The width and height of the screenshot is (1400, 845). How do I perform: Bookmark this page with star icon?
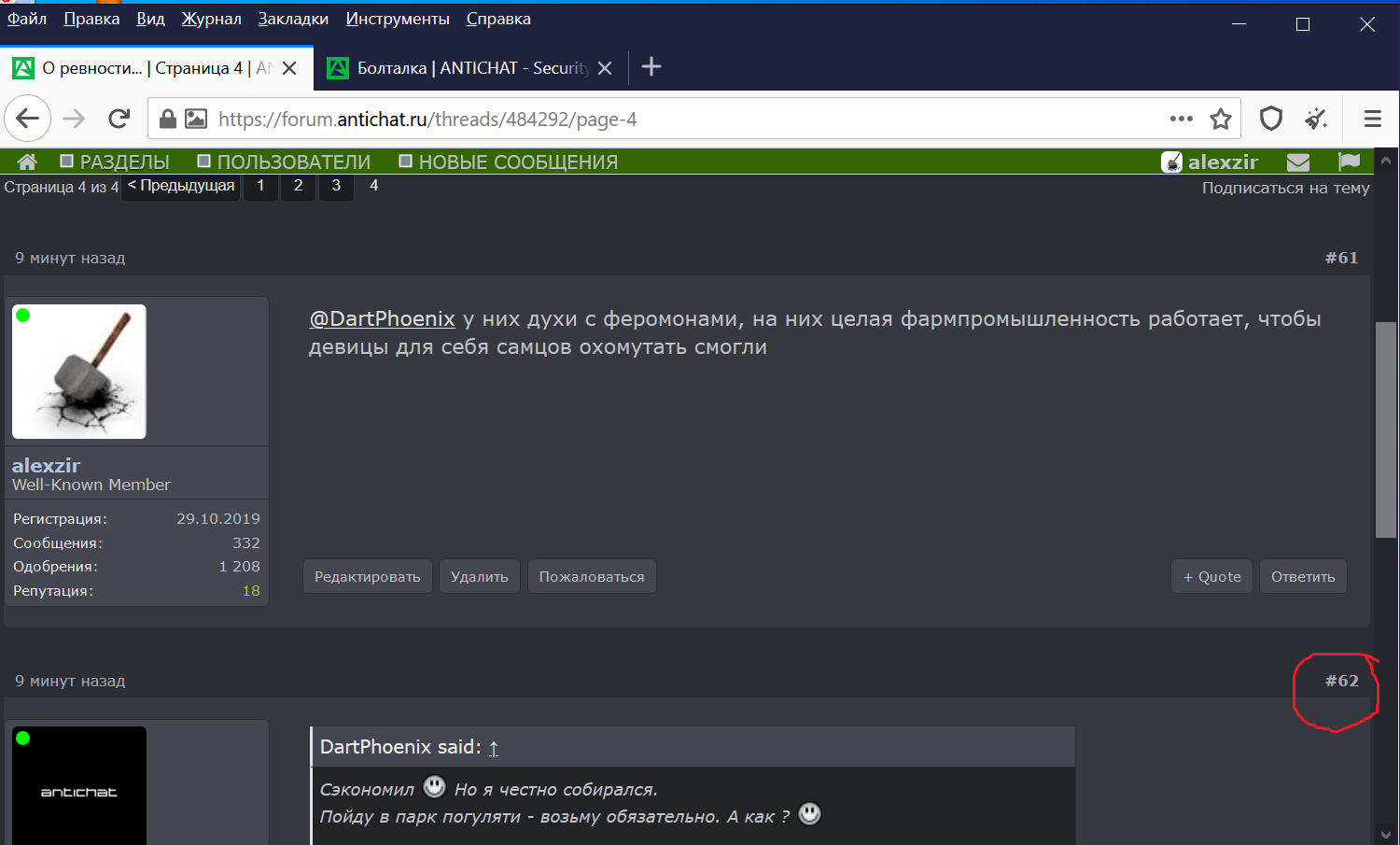[1220, 119]
